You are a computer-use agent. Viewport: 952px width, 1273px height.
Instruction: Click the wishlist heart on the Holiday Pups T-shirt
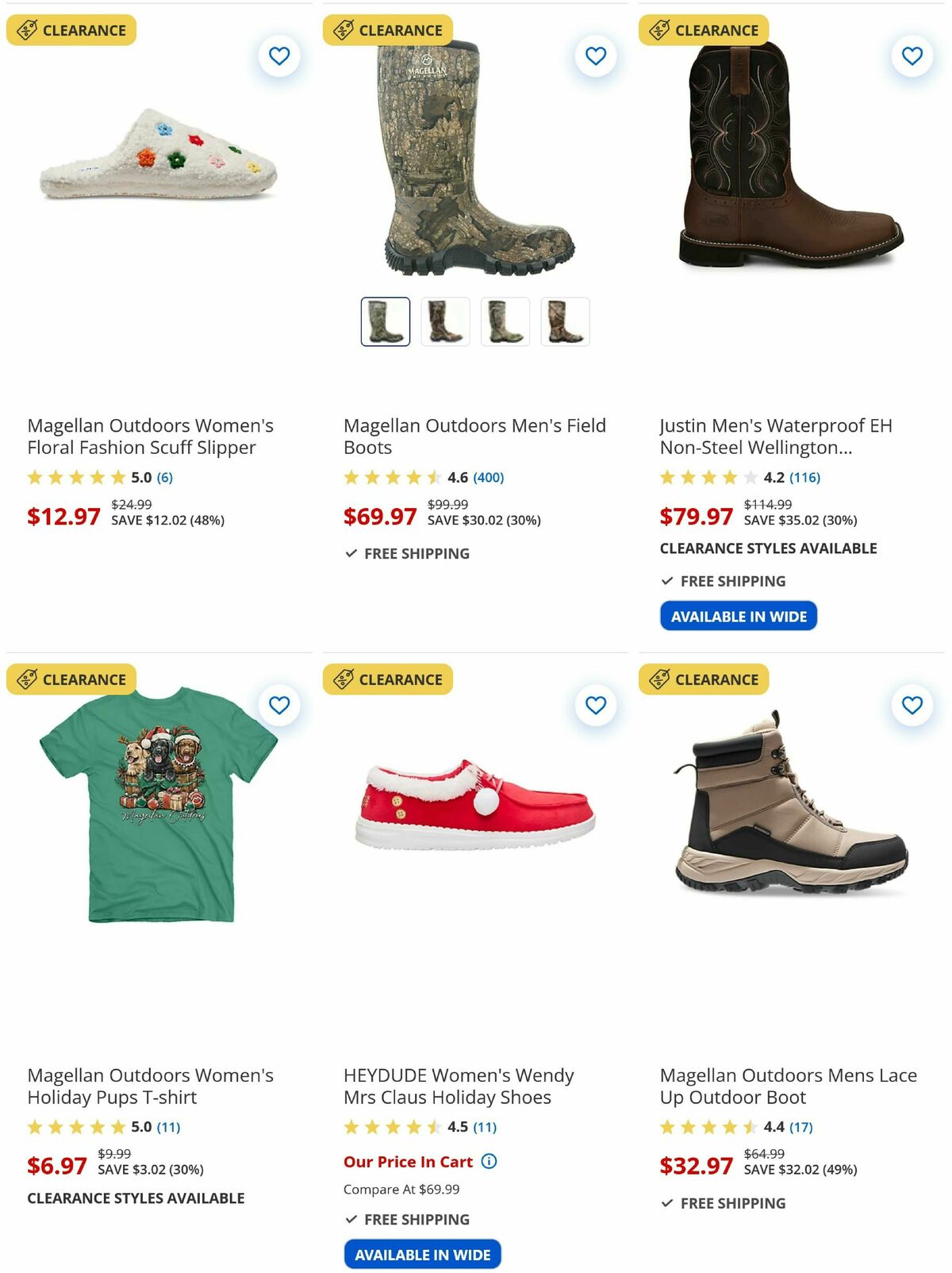(278, 706)
